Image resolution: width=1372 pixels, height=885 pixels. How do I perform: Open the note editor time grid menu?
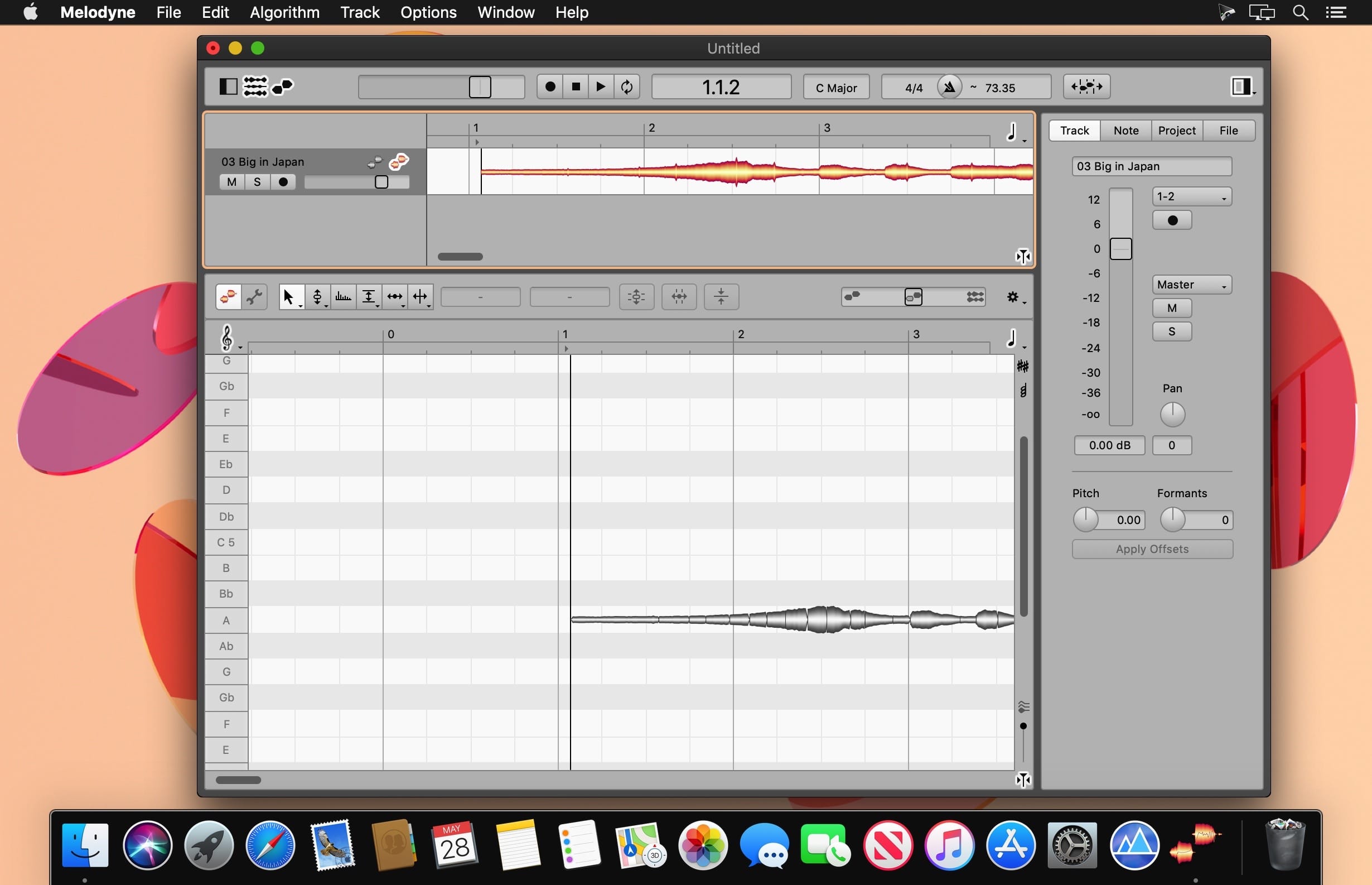click(1016, 339)
